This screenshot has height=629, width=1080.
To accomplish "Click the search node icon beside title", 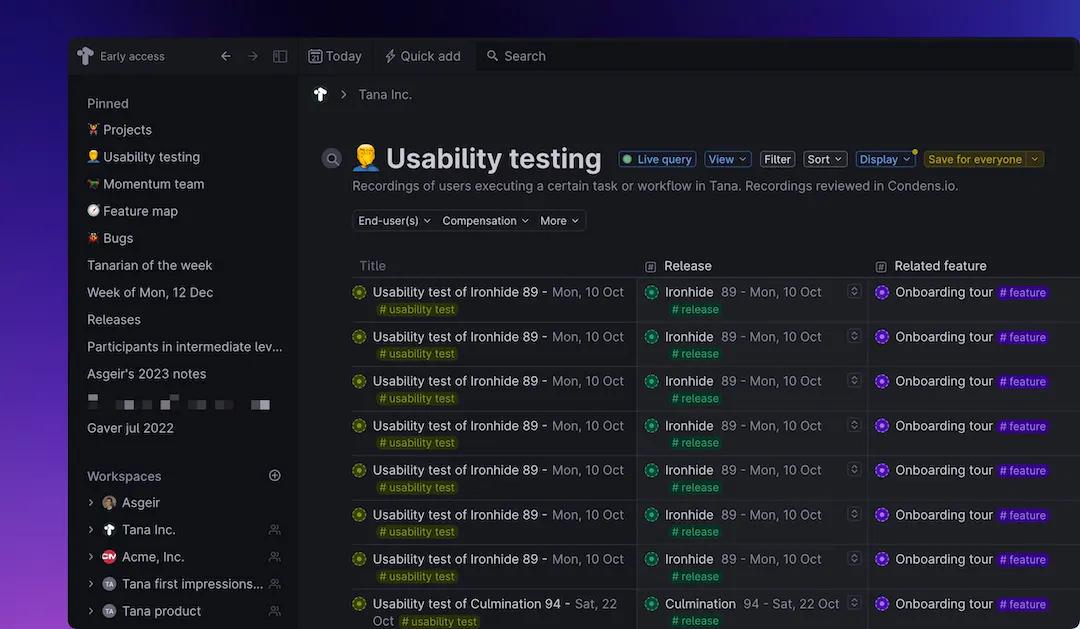I will 331,158.
